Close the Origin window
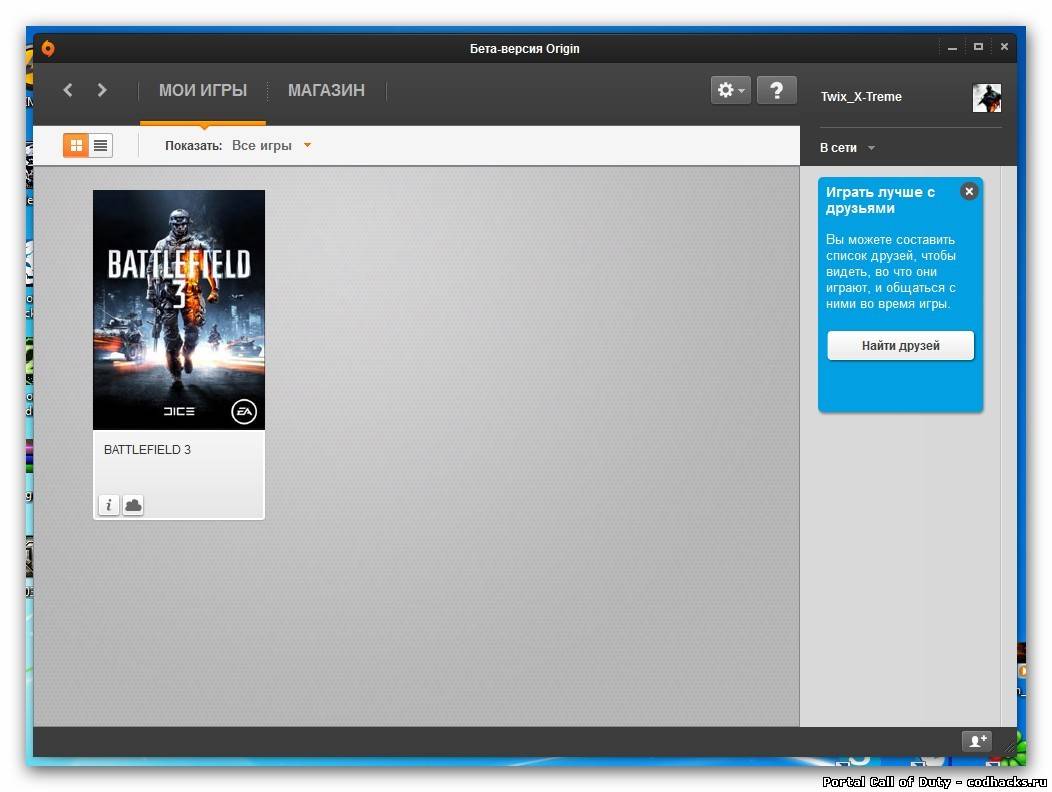This screenshot has width=1052, height=792. coord(1004,47)
